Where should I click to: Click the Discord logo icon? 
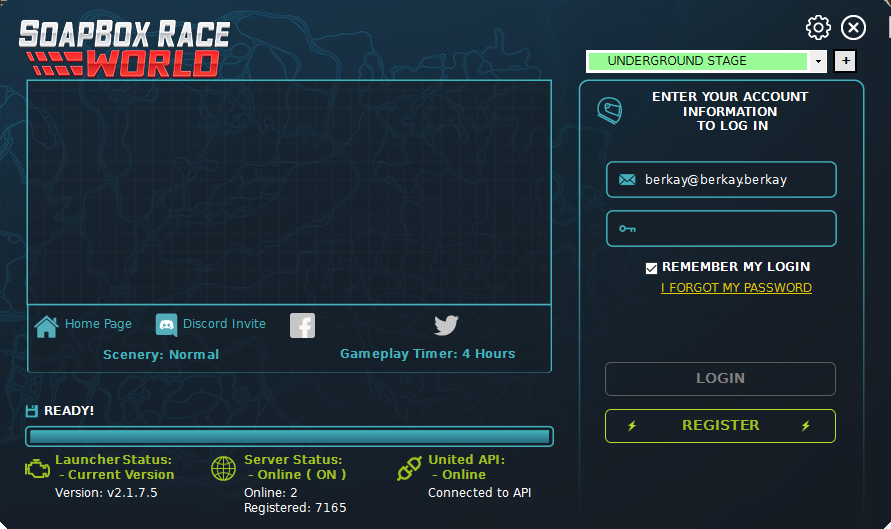166,325
